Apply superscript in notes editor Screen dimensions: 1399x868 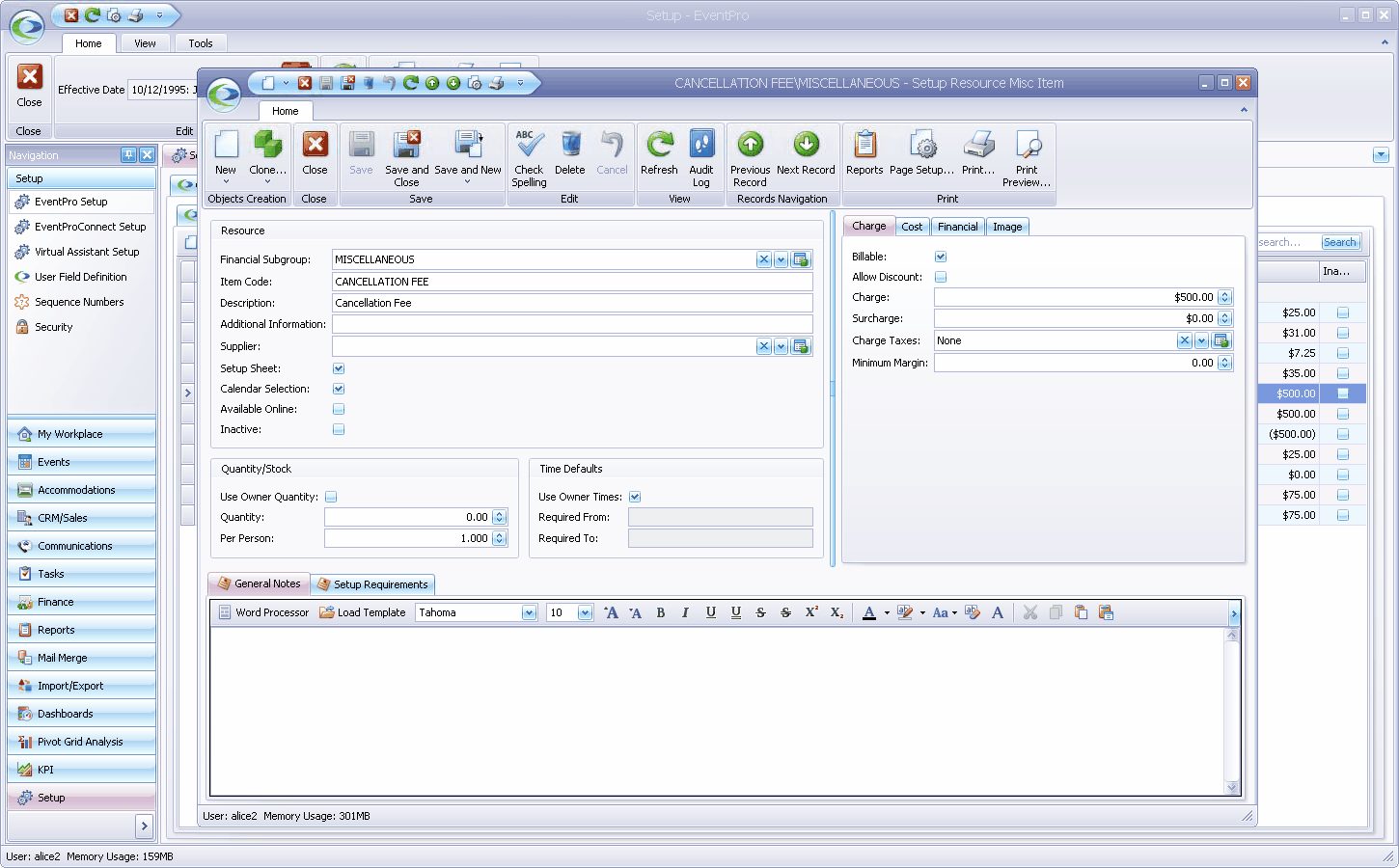(811, 612)
